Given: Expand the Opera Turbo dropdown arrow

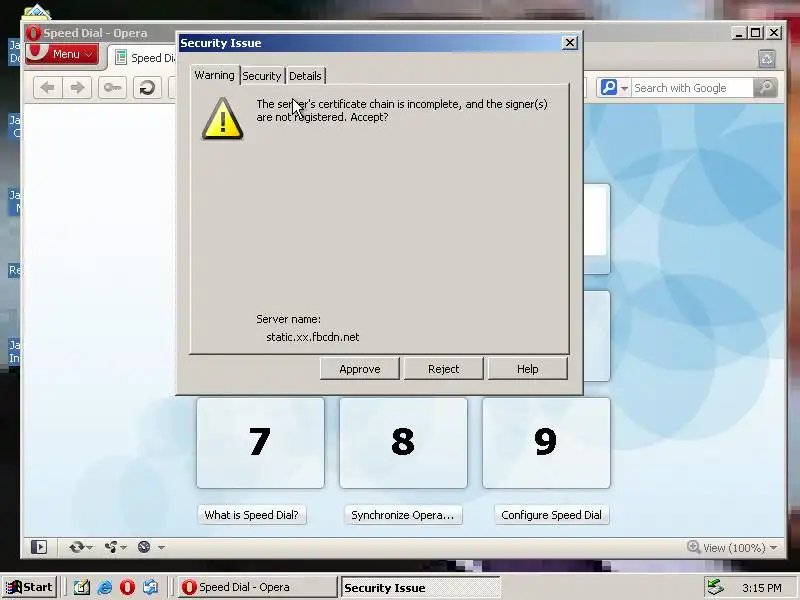Looking at the screenshot, I should coord(161,547).
